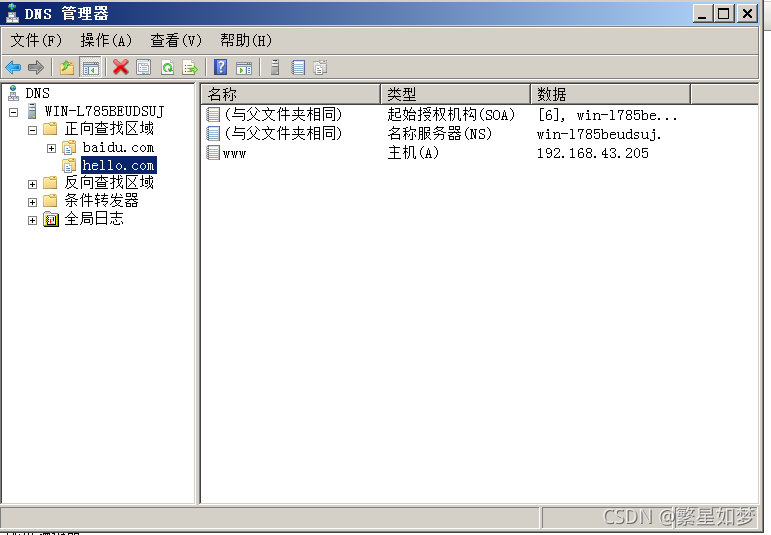Click the forward lookup zones folder icon
The width and height of the screenshot is (771, 535).
coord(50,129)
